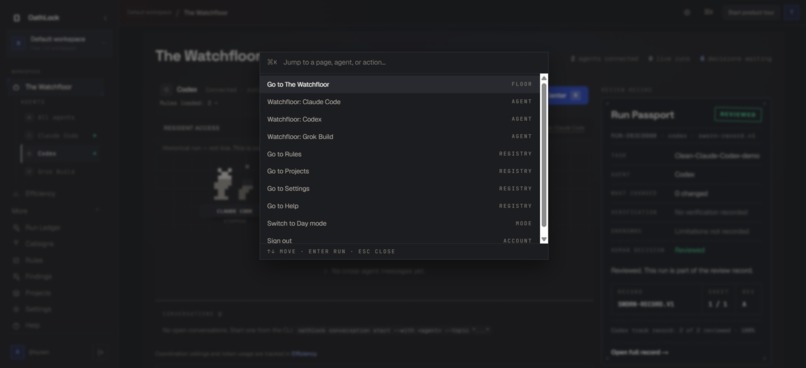The width and height of the screenshot is (806, 368).
Task: Click the command-K icon in the palette
Action: pos(272,62)
